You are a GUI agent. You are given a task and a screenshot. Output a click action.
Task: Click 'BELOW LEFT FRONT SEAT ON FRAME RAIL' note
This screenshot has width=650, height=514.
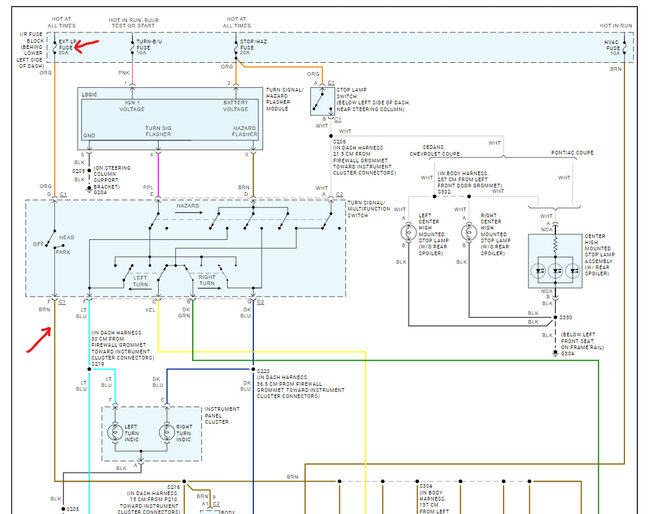pyautogui.click(x=582, y=341)
